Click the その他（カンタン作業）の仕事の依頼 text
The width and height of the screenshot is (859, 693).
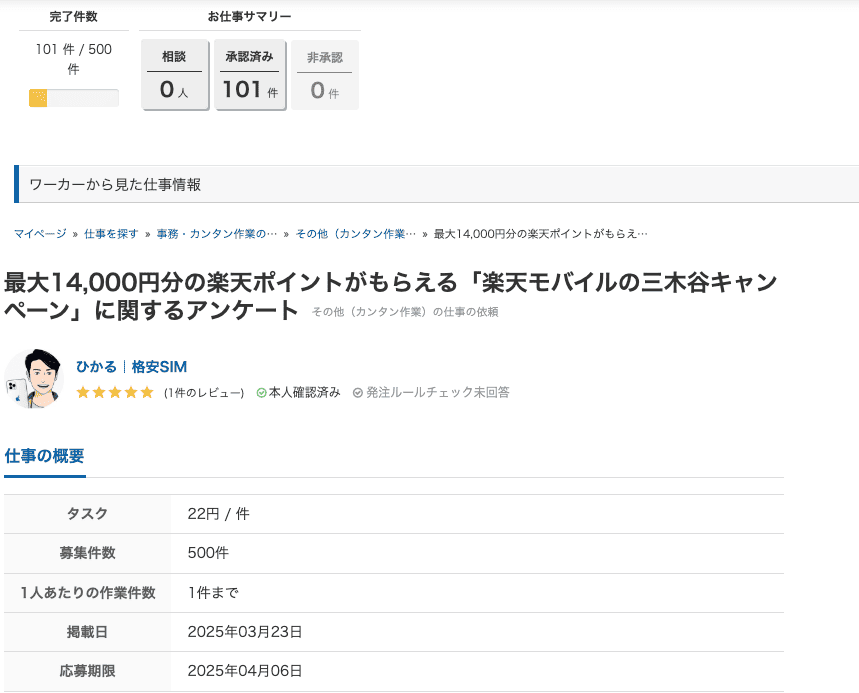click(x=405, y=312)
